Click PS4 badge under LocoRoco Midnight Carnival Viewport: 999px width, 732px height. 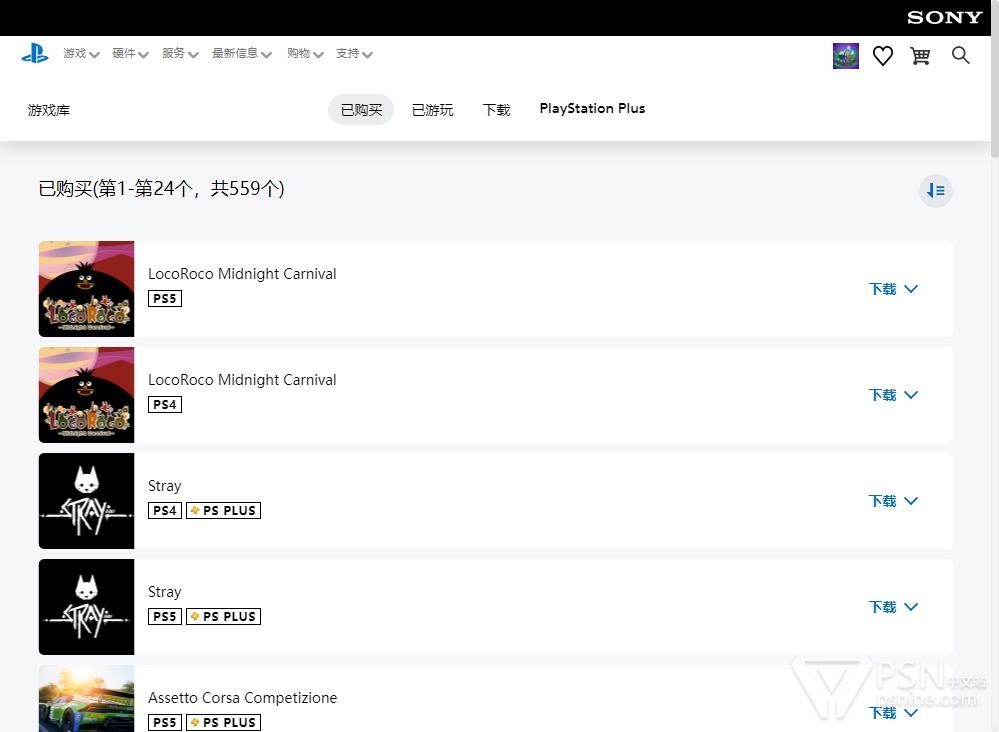[x=165, y=405]
